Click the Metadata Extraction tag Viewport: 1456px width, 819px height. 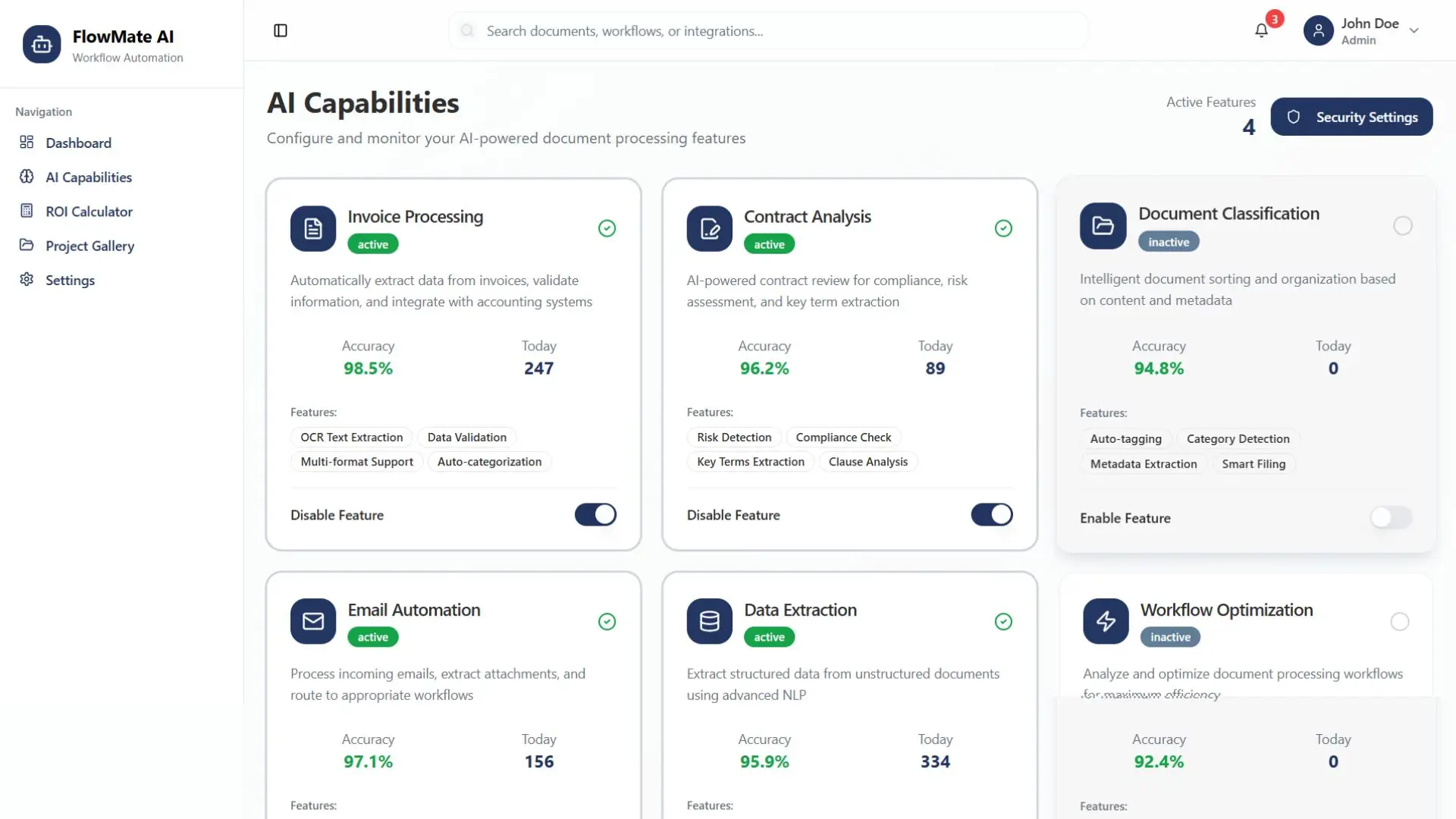pyautogui.click(x=1144, y=463)
